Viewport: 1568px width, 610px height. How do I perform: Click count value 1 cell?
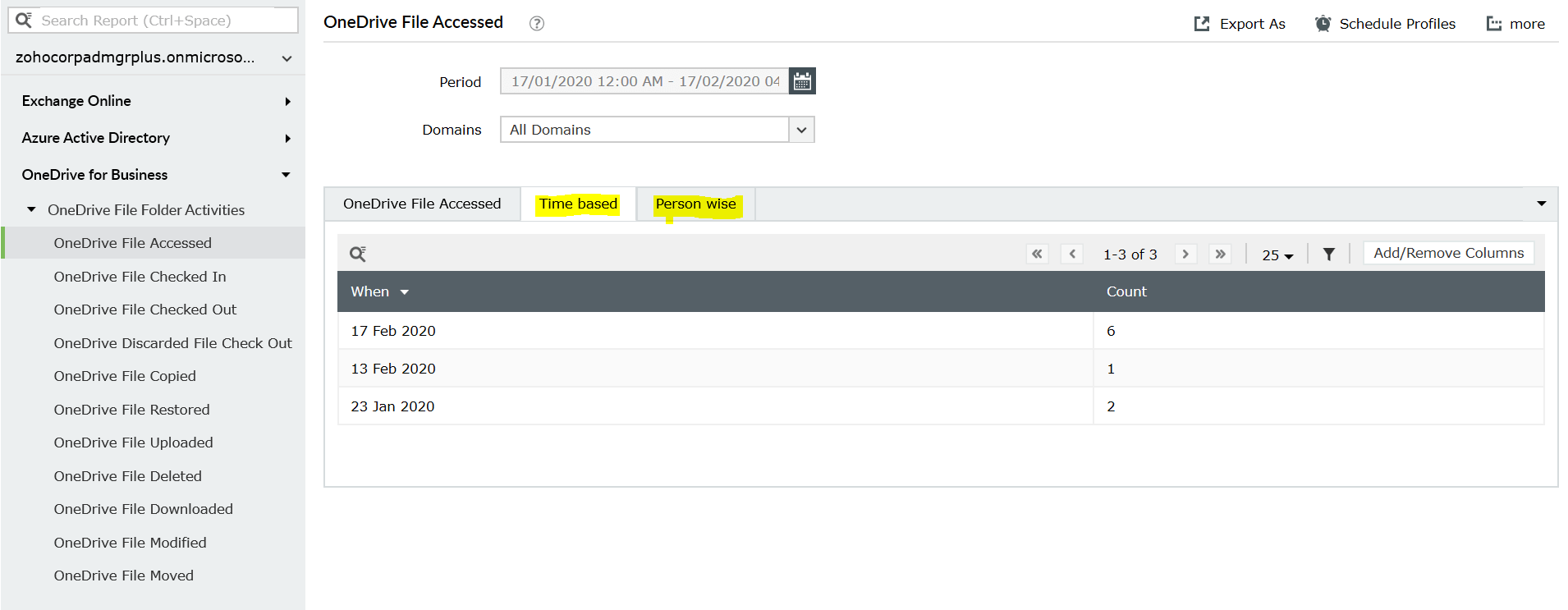1318,369
